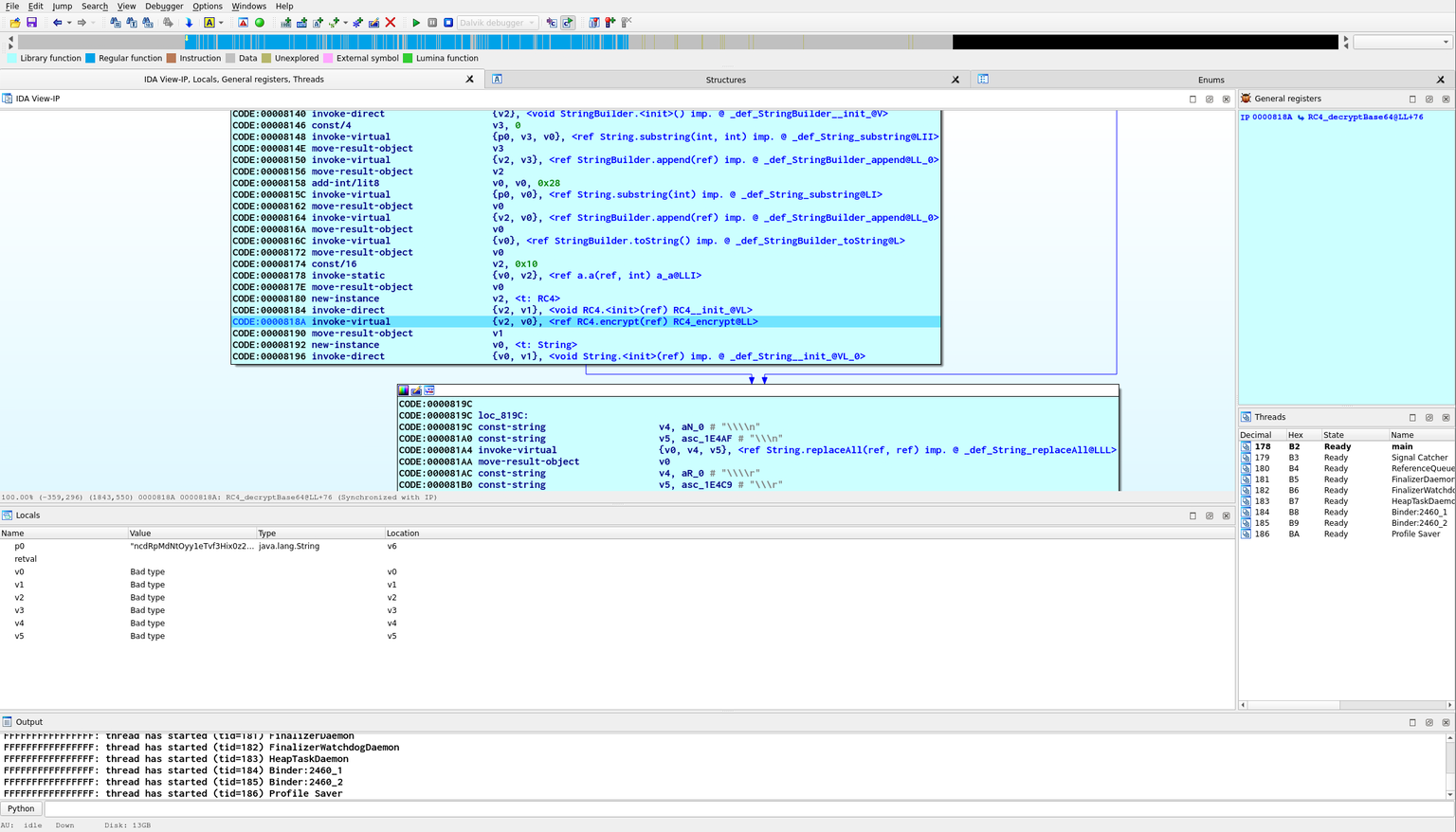The height and width of the screenshot is (832, 1456).
Task: Click the red triangle toolbar icon
Action: click(244, 23)
